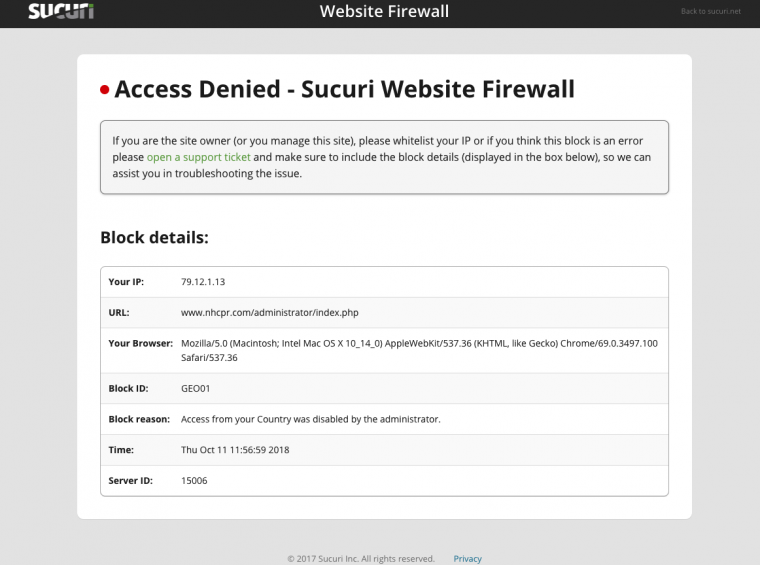Click the GEO01 block ID value
The image size is (760, 565).
point(195,388)
